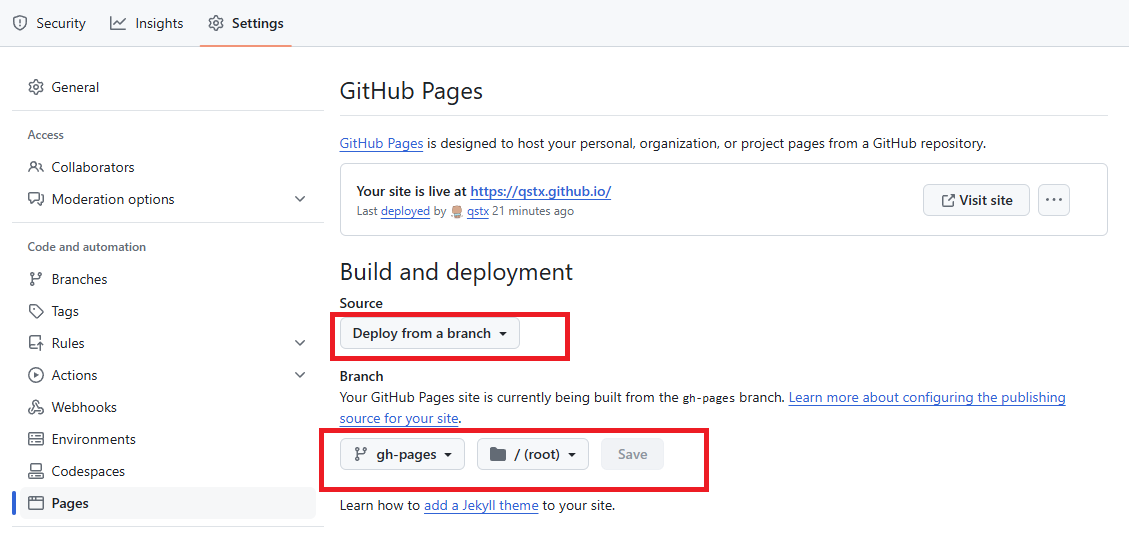Open the add a Jekyll theme link

tap(481, 505)
